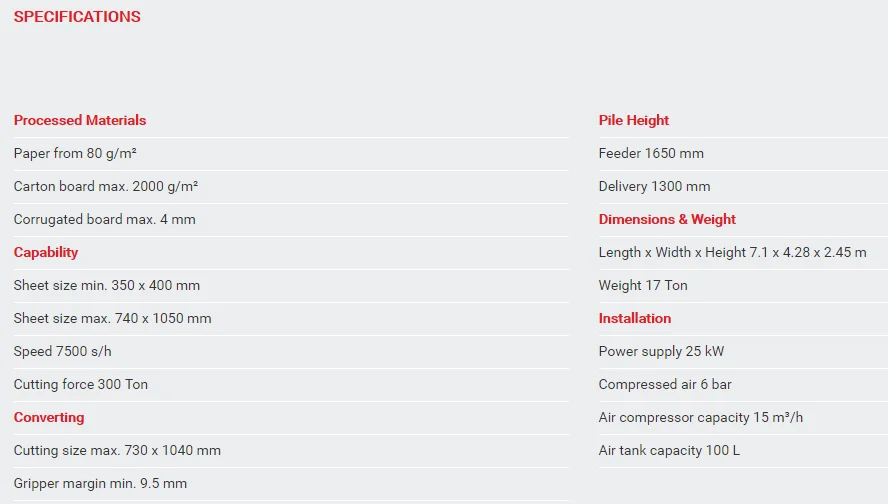
Task: Click the Cutting force 300 Ton row
Action: (x=81, y=384)
